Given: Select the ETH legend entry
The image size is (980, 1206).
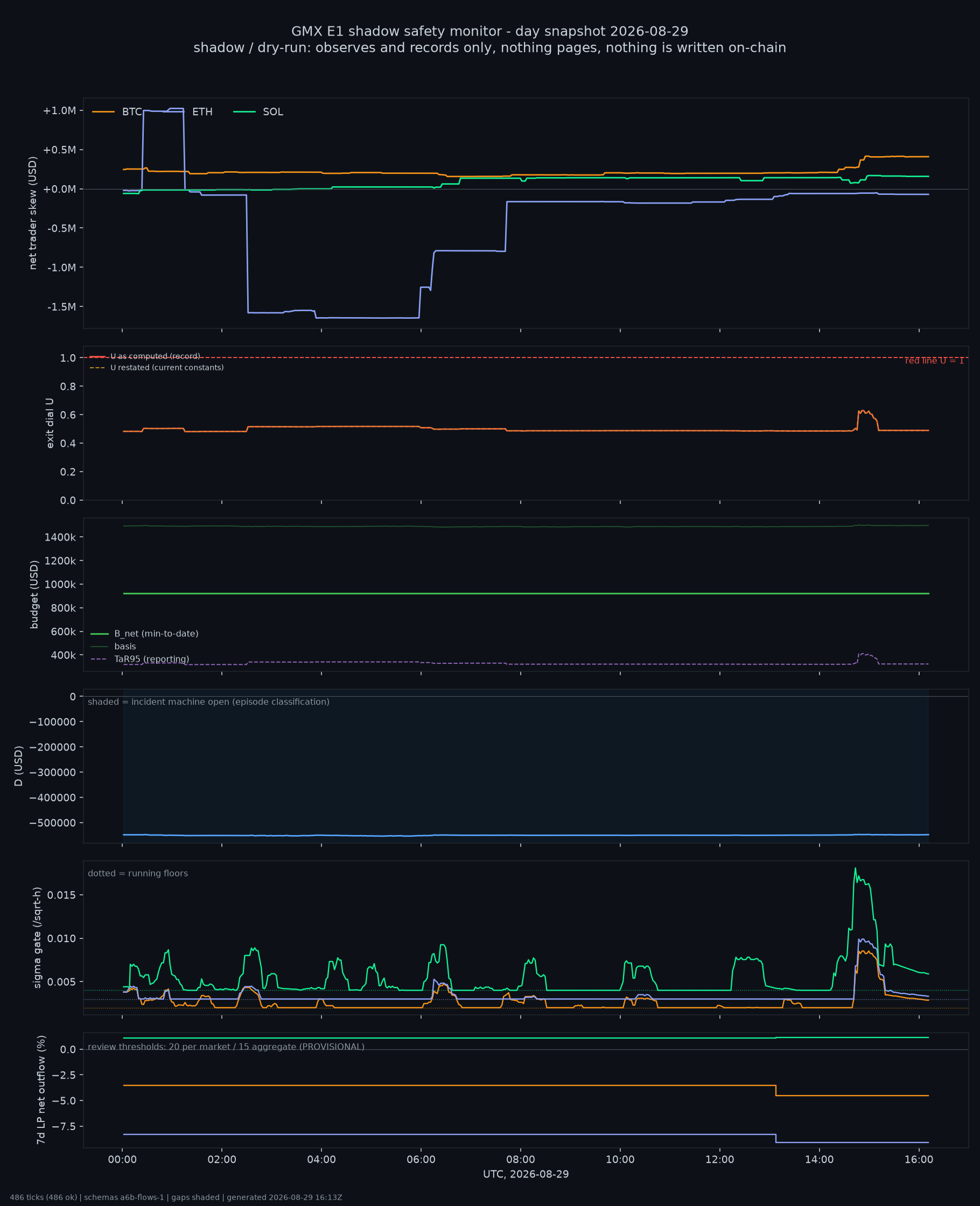Looking at the screenshot, I should (188, 112).
